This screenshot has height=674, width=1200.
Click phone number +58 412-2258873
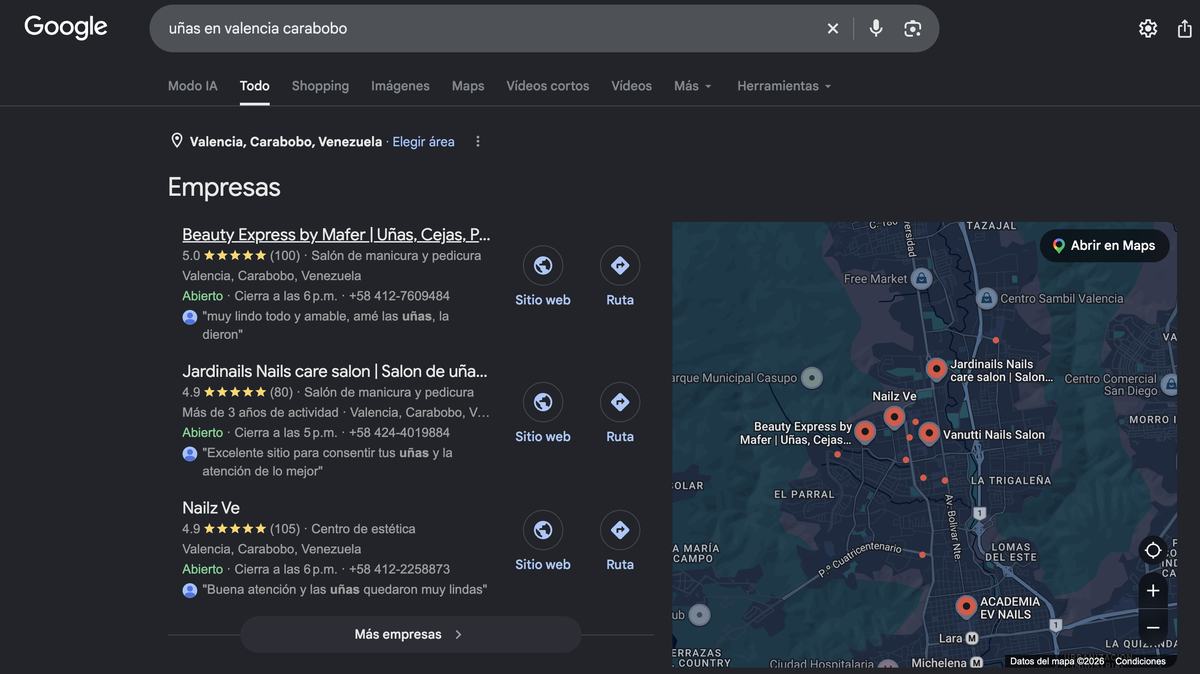click(399, 569)
